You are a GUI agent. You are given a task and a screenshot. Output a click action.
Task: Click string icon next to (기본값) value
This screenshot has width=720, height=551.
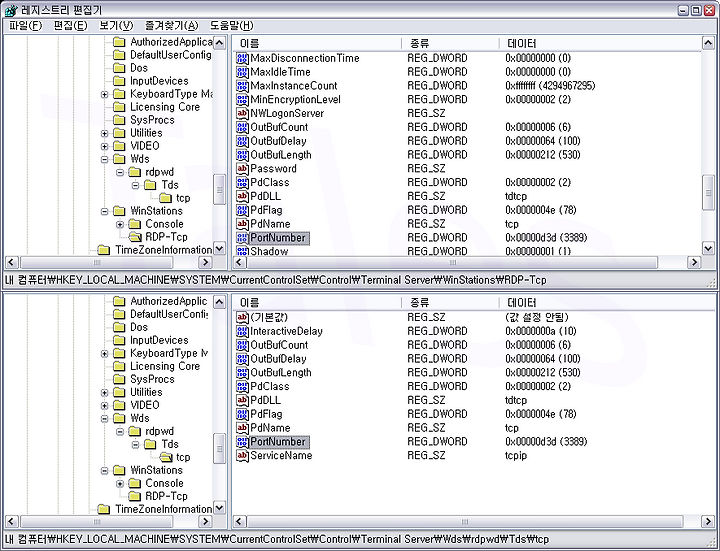242,317
